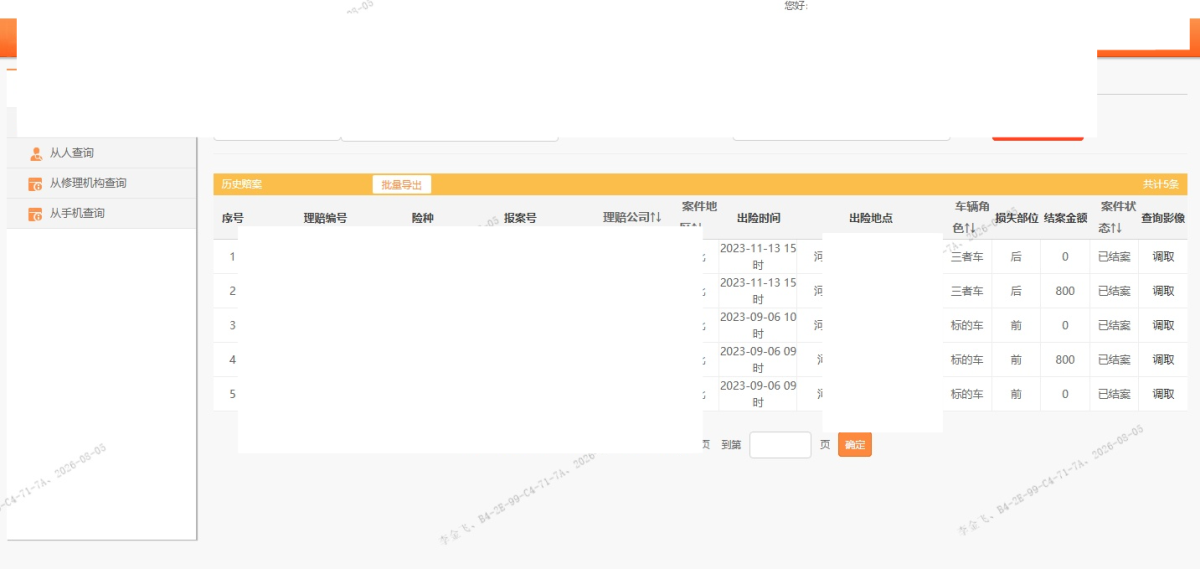Sort by the 车辆角色 column header
This screenshot has width=1200, height=569.
(x=971, y=217)
